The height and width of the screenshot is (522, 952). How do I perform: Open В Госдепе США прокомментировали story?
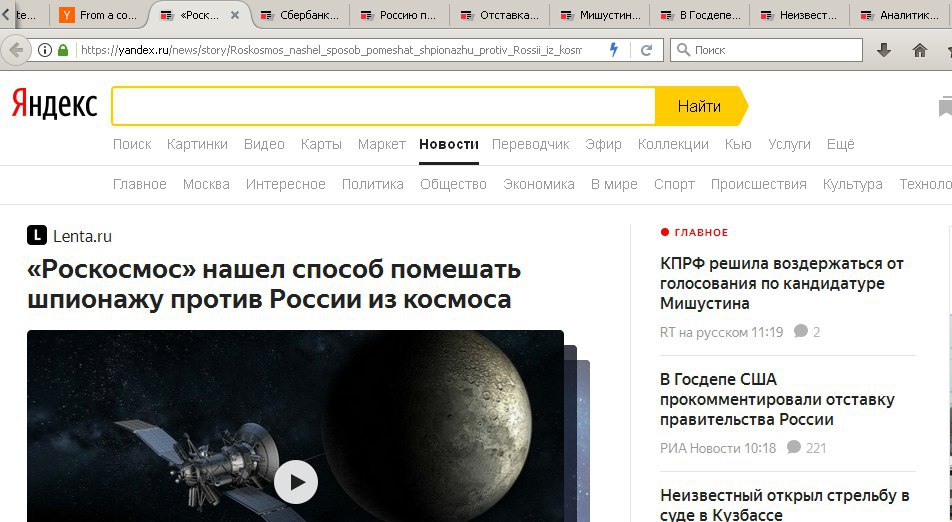coord(777,399)
